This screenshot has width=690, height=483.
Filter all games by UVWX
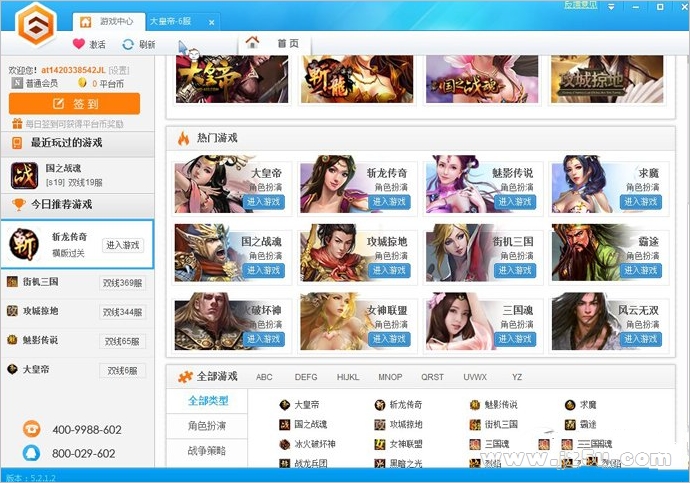tap(475, 377)
